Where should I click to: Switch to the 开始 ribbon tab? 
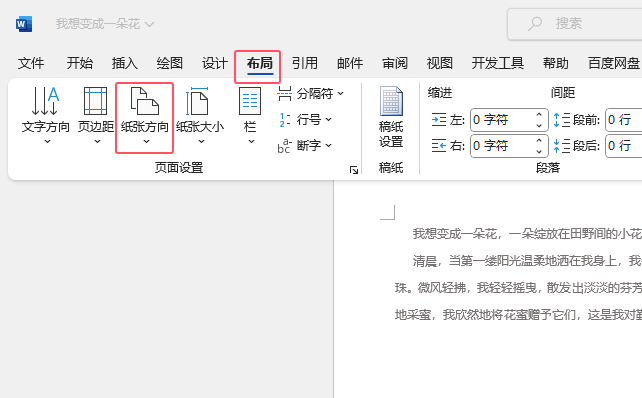pyautogui.click(x=79, y=63)
